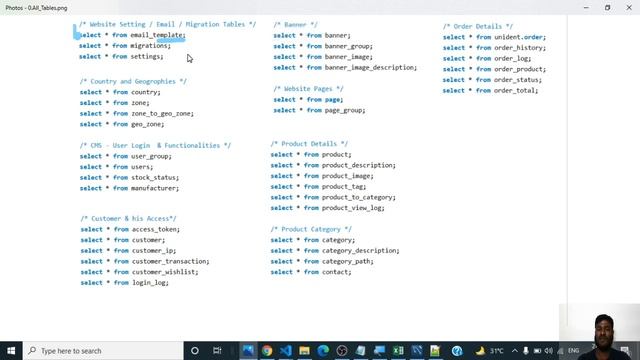The height and width of the screenshot is (360, 640).
Task: Click the taskbar search box
Action: 103,351
